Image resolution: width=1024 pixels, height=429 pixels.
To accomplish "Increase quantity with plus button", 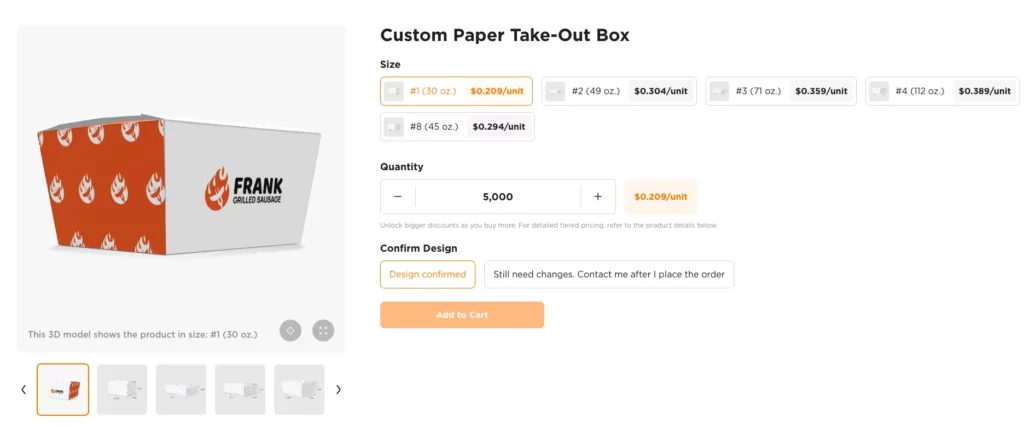I will pos(598,197).
